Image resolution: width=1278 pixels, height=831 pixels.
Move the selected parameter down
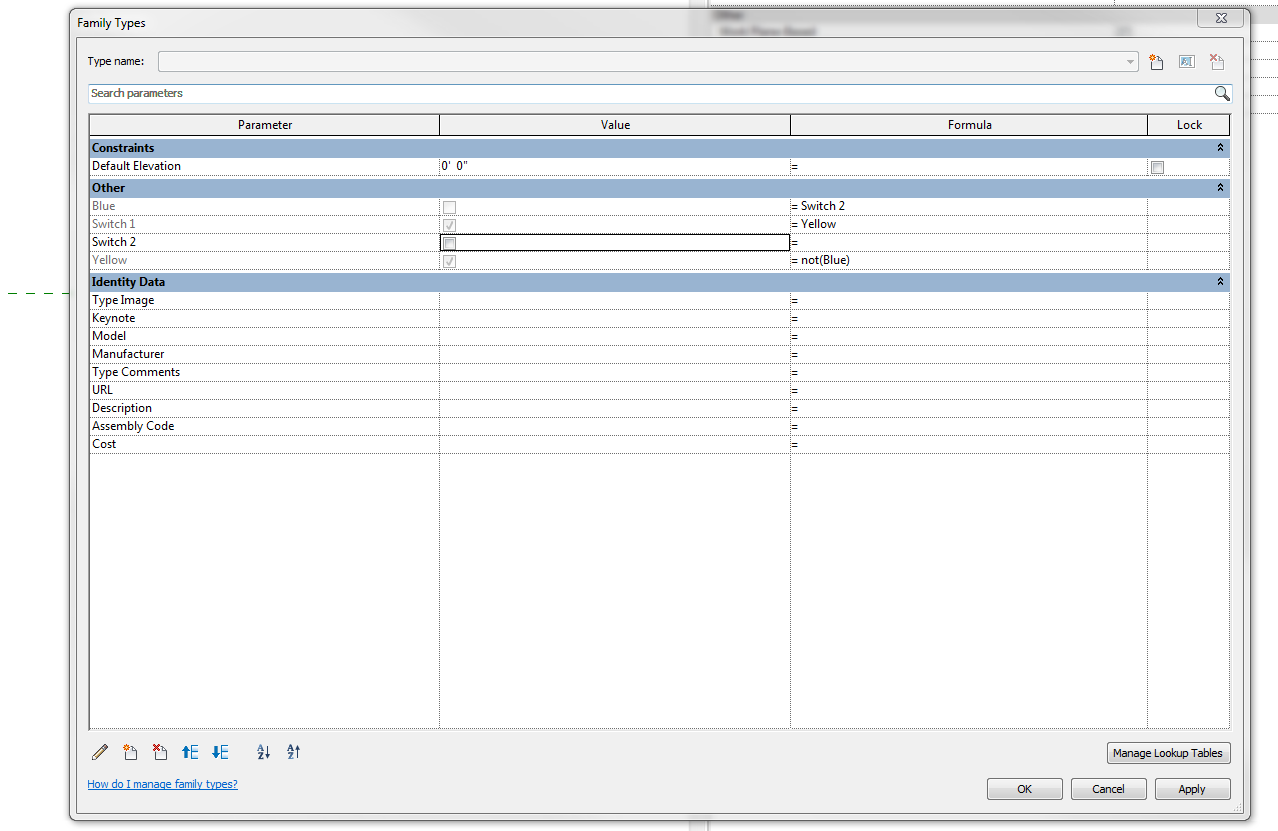[220, 752]
